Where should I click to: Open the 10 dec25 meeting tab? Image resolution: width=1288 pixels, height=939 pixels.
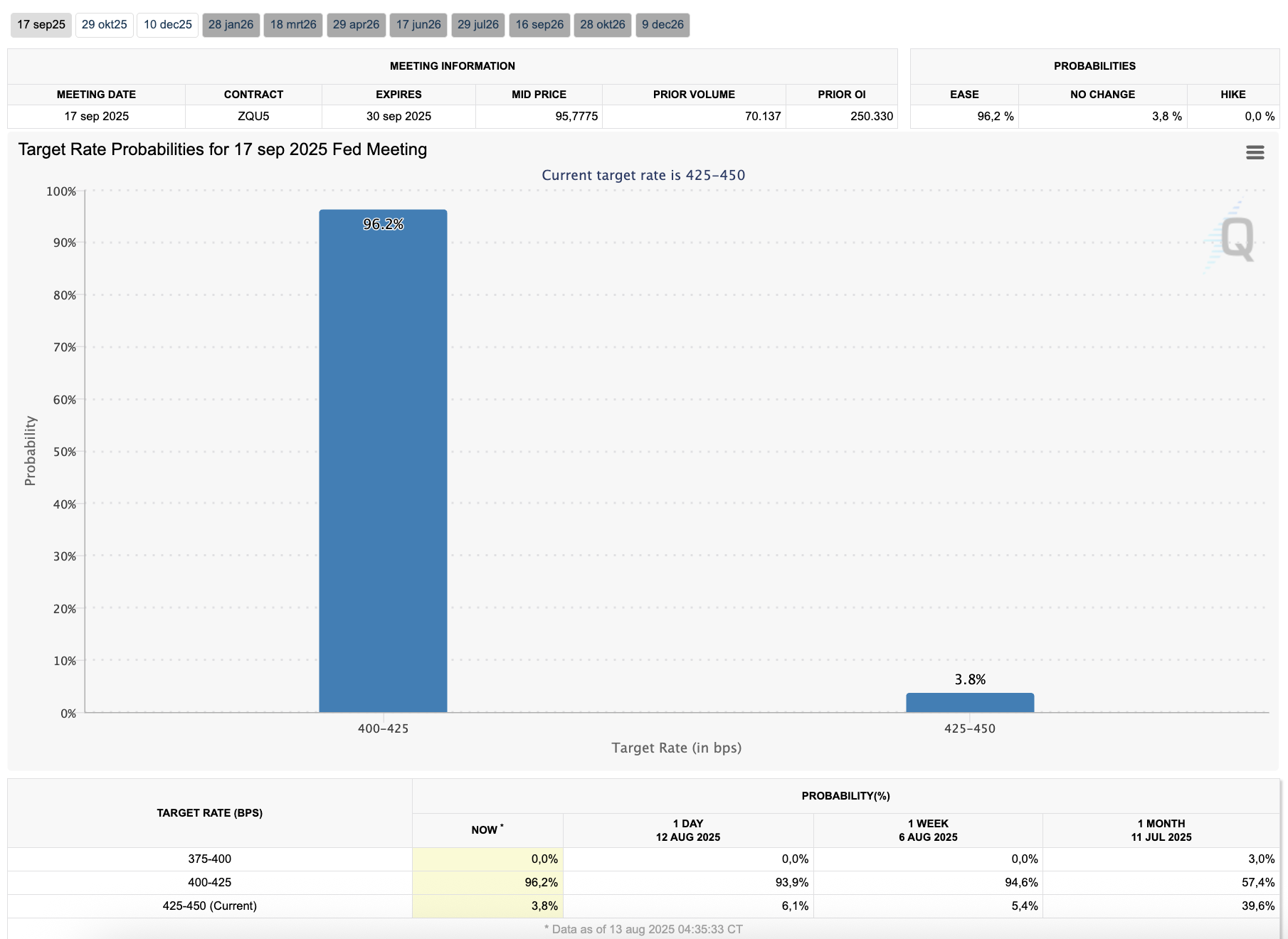pyautogui.click(x=167, y=25)
